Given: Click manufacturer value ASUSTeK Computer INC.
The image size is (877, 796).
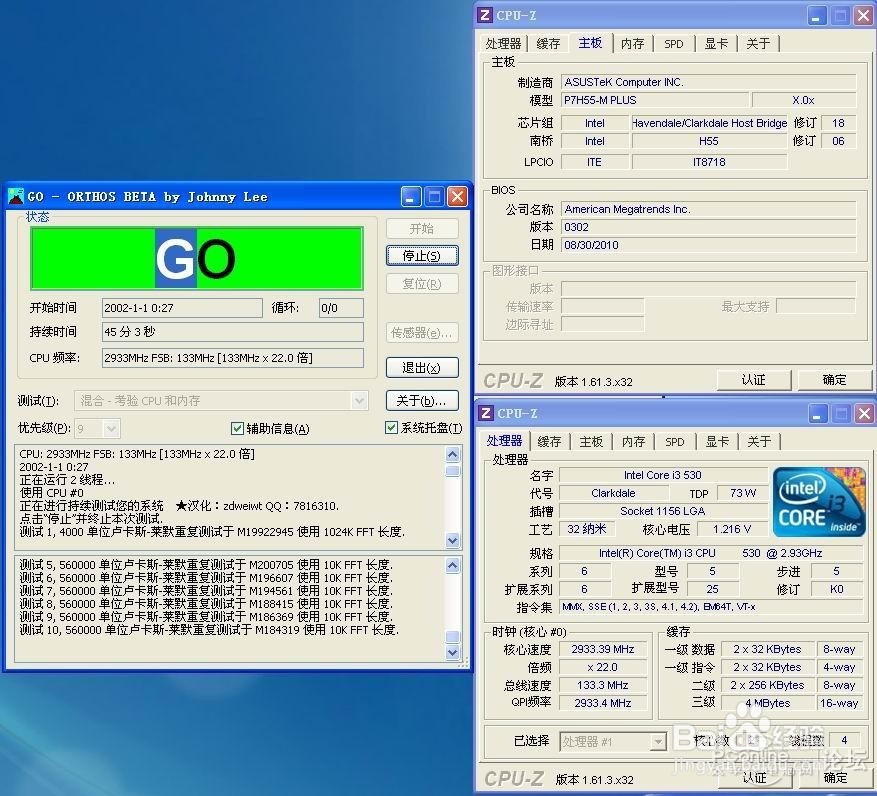Looking at the screenshot, I should (708, 82).
